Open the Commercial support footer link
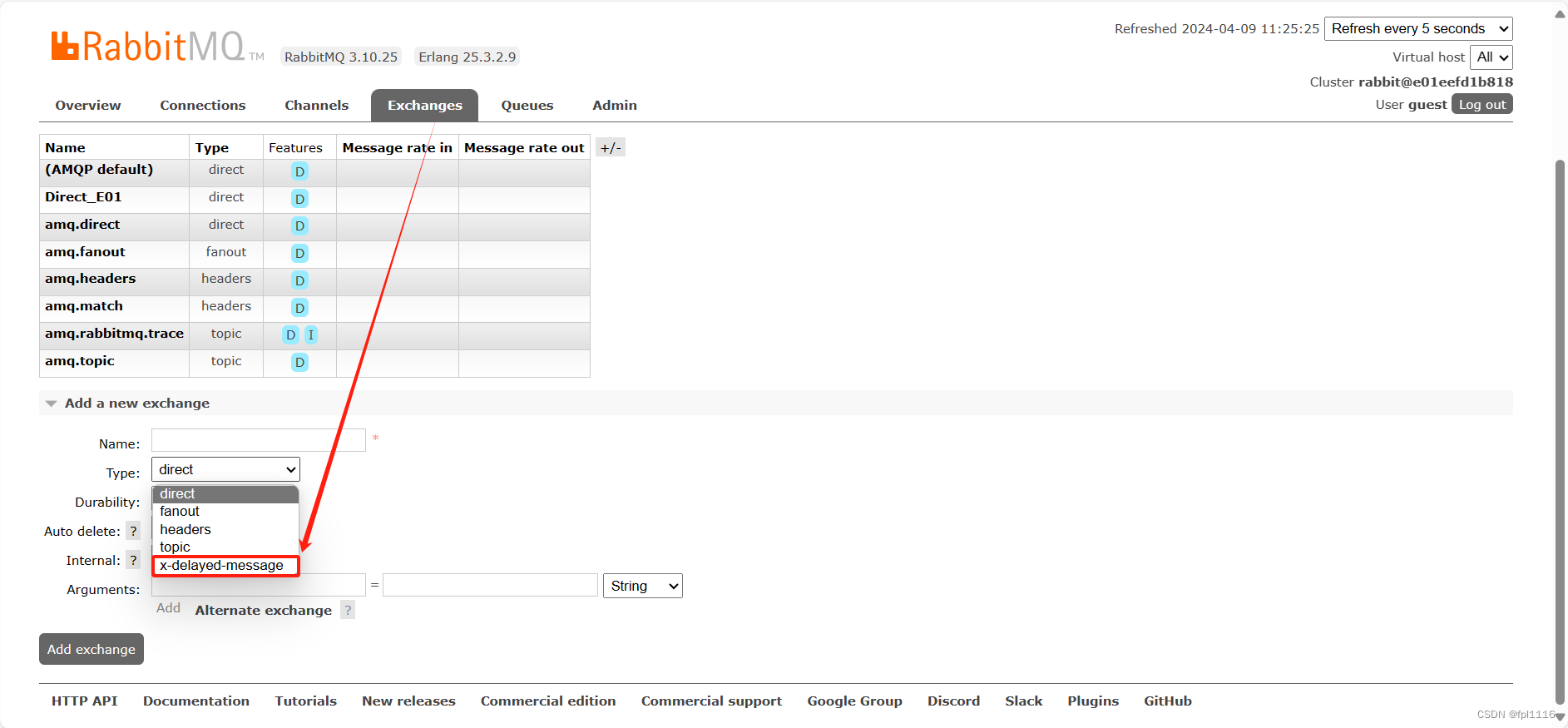The height and width of the screenshot is (728, 1568). [712, 701]
